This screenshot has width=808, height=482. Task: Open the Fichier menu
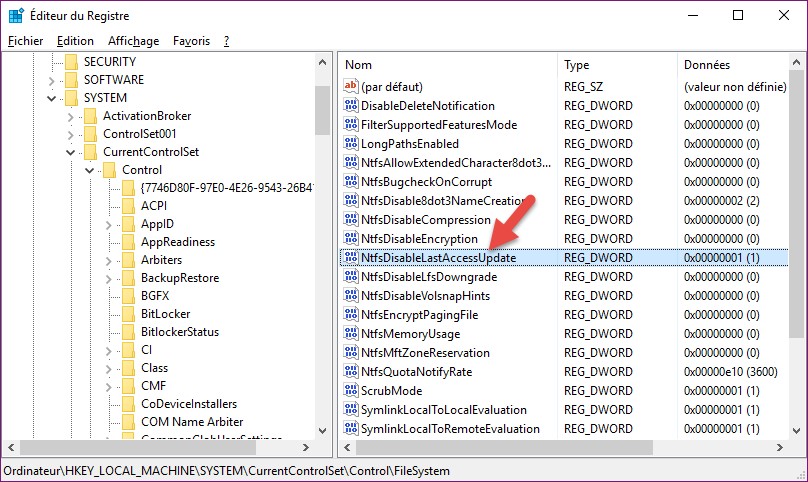[26, 41]
